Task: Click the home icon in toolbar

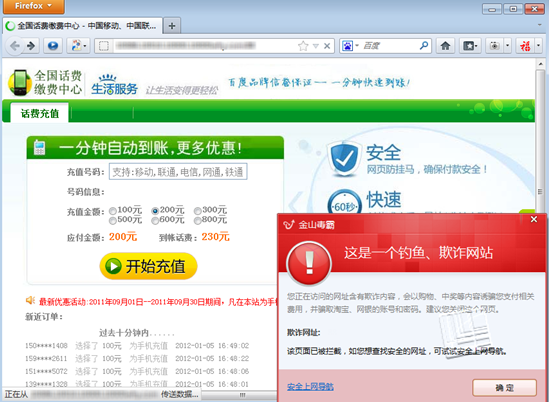Action: (x=445, y=46)
